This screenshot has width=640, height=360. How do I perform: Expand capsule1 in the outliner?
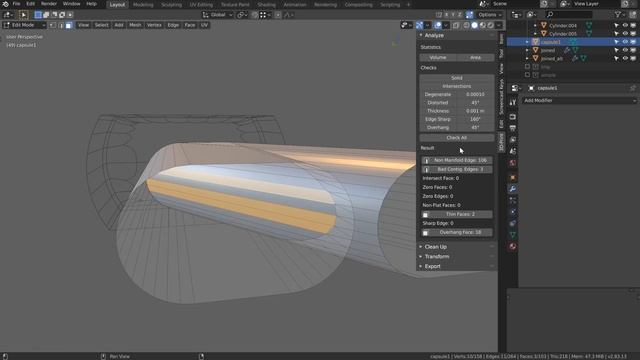point(527,42)
